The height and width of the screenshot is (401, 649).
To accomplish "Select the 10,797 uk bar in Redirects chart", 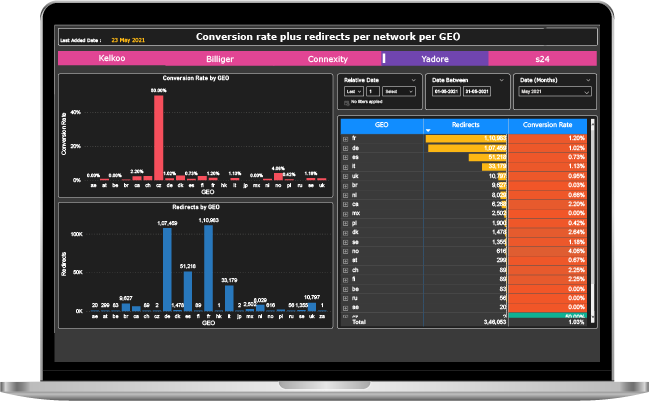I will [x=312, y=307].
